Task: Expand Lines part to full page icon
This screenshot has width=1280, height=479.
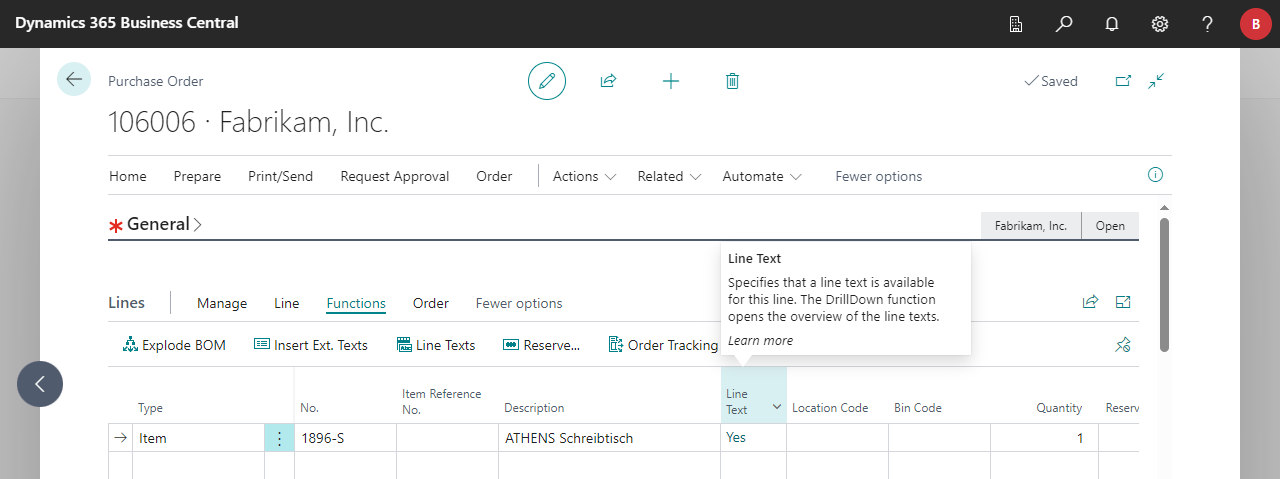Action: [1123, 302]
